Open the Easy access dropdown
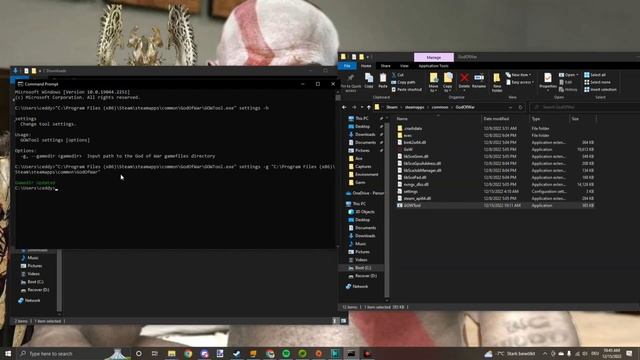640x360 pixels. click(520, 82)
